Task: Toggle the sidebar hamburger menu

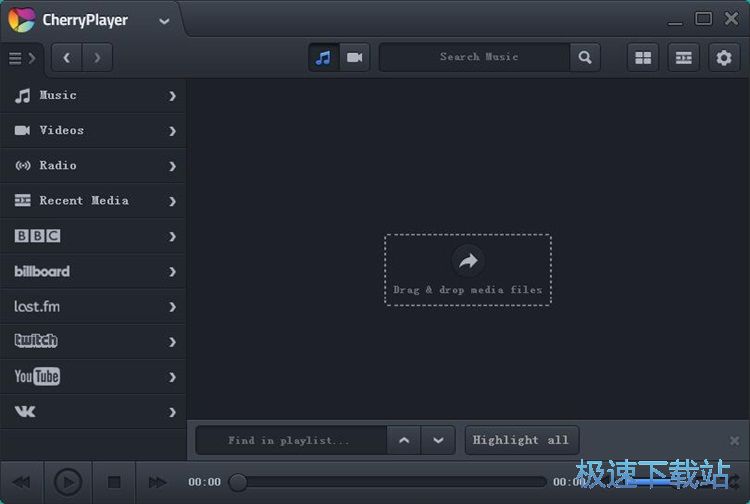Action: (x=22, y=58)
